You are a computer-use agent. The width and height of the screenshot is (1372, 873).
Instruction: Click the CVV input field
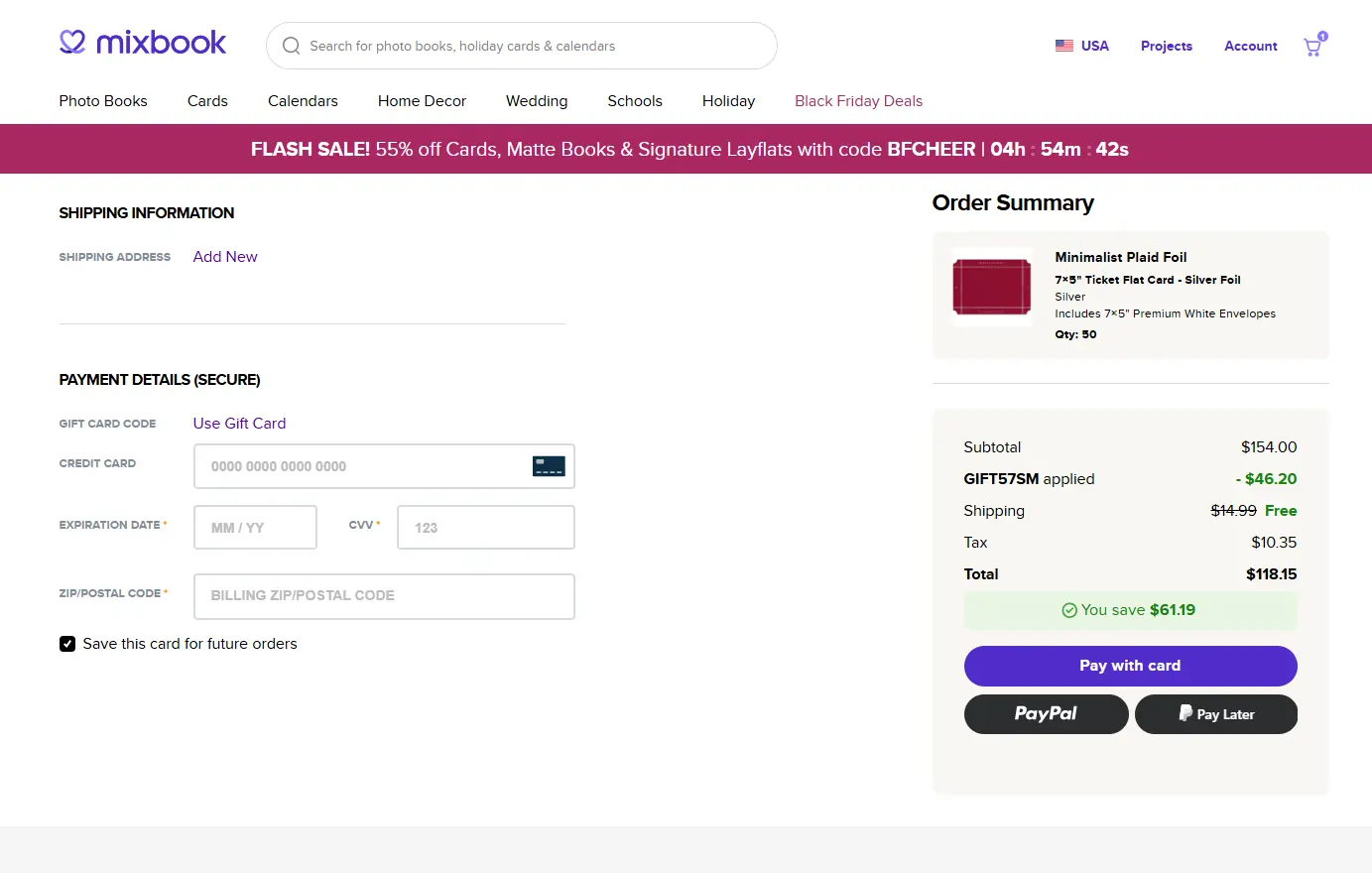click(x=485, y=528)
